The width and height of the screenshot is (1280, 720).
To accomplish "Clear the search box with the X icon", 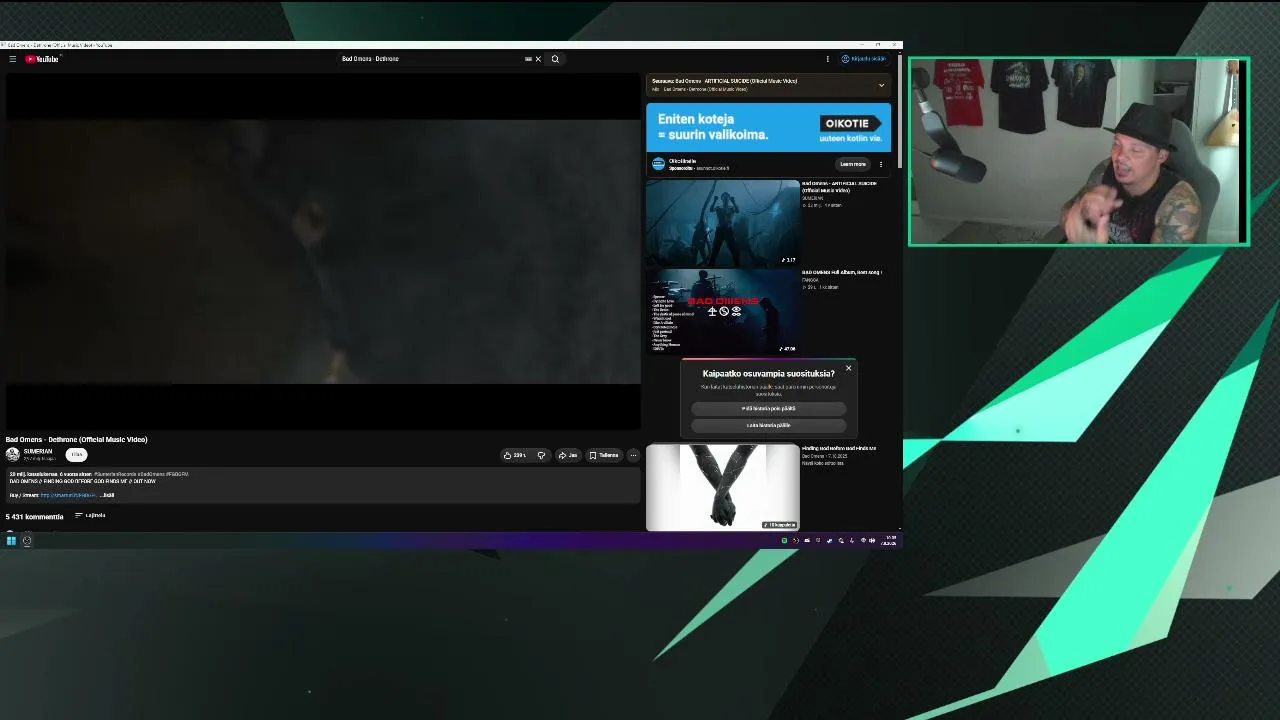I will tap(538, 59).
